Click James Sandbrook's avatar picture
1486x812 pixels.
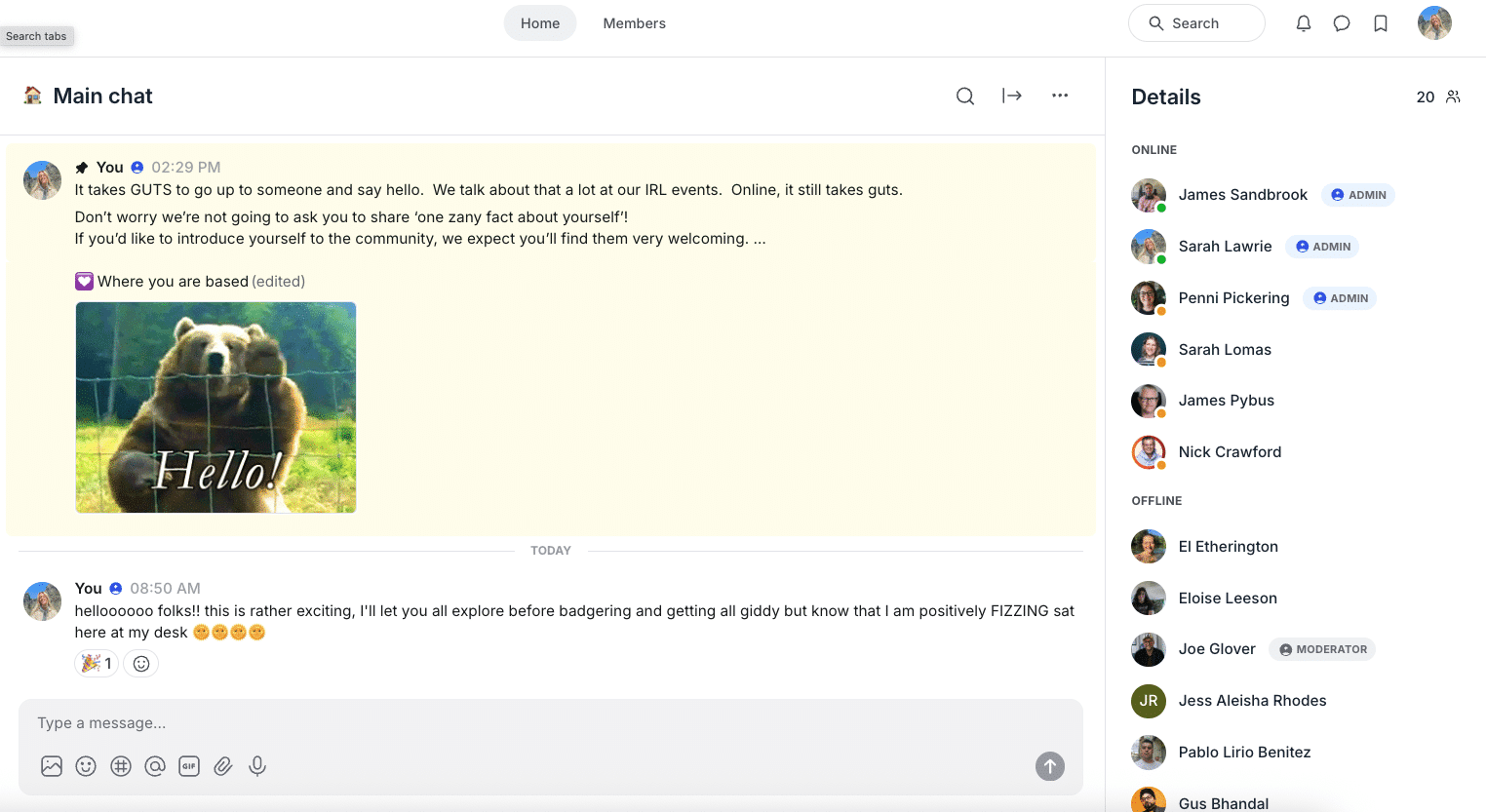point(1149,195)
